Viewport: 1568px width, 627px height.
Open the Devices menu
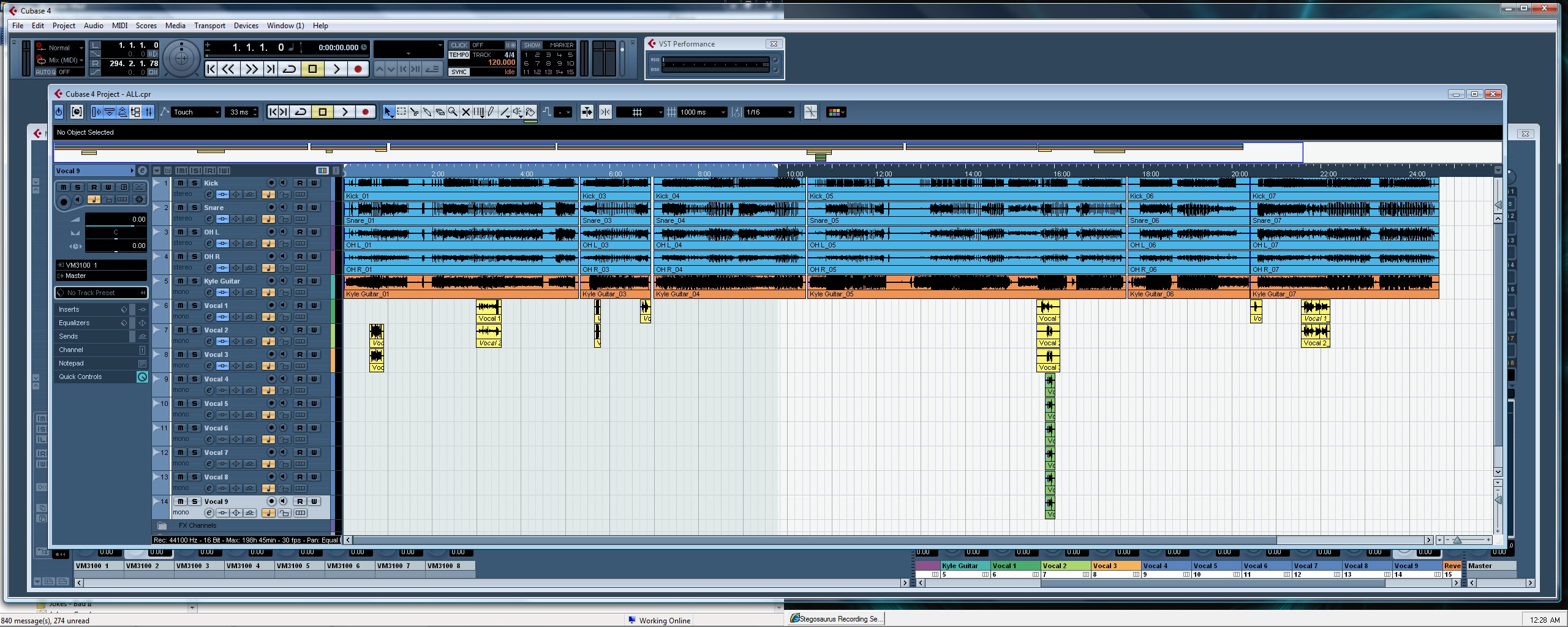click(246, 26)
